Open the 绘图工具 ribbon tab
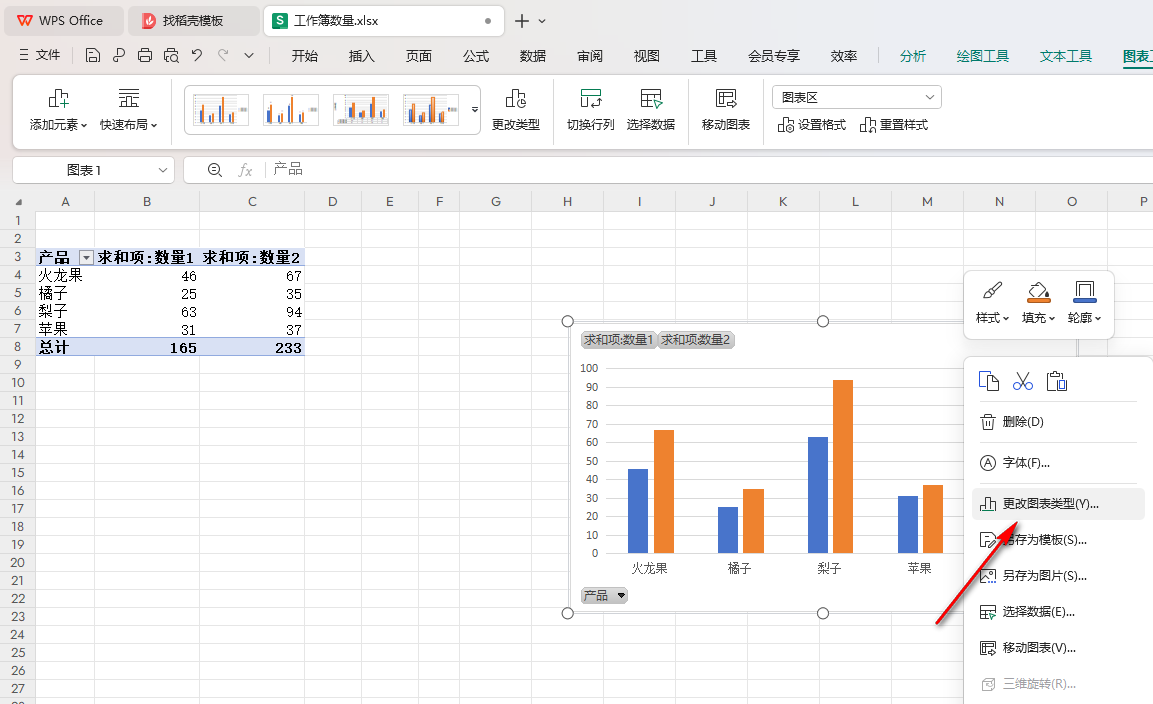 click(x=982, y=56)
